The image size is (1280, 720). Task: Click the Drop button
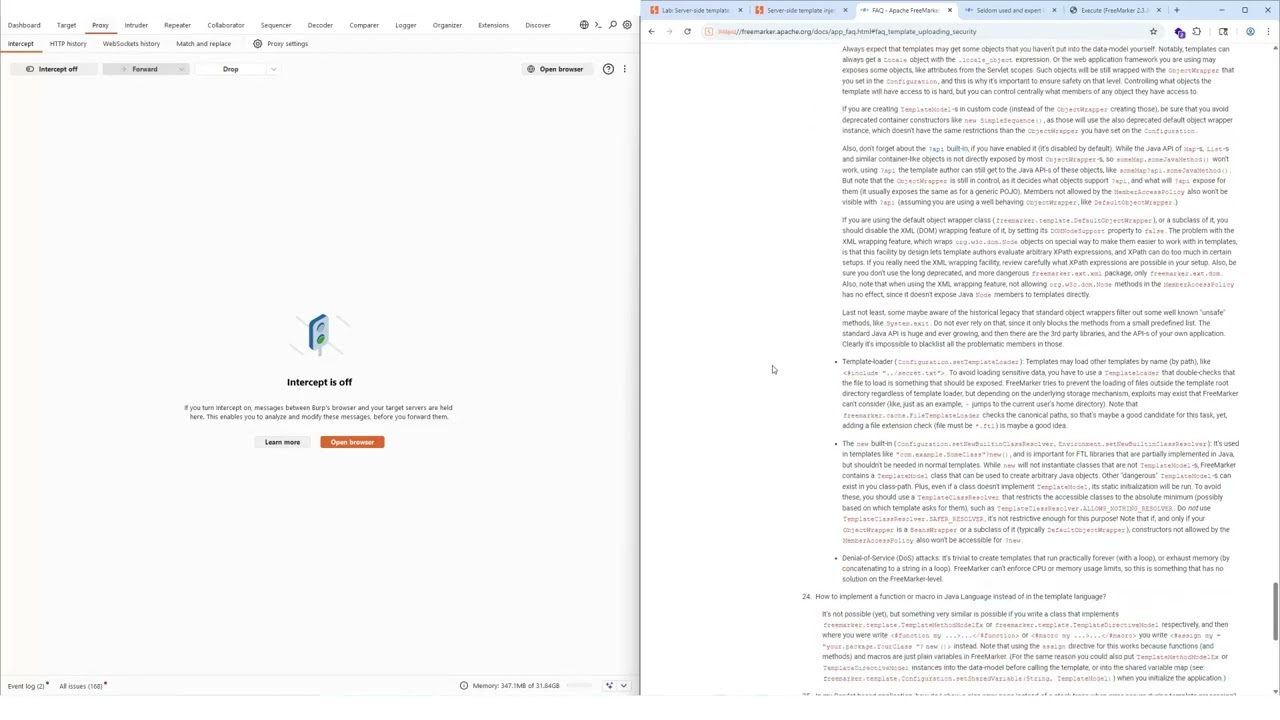click(x=231, y=69)
